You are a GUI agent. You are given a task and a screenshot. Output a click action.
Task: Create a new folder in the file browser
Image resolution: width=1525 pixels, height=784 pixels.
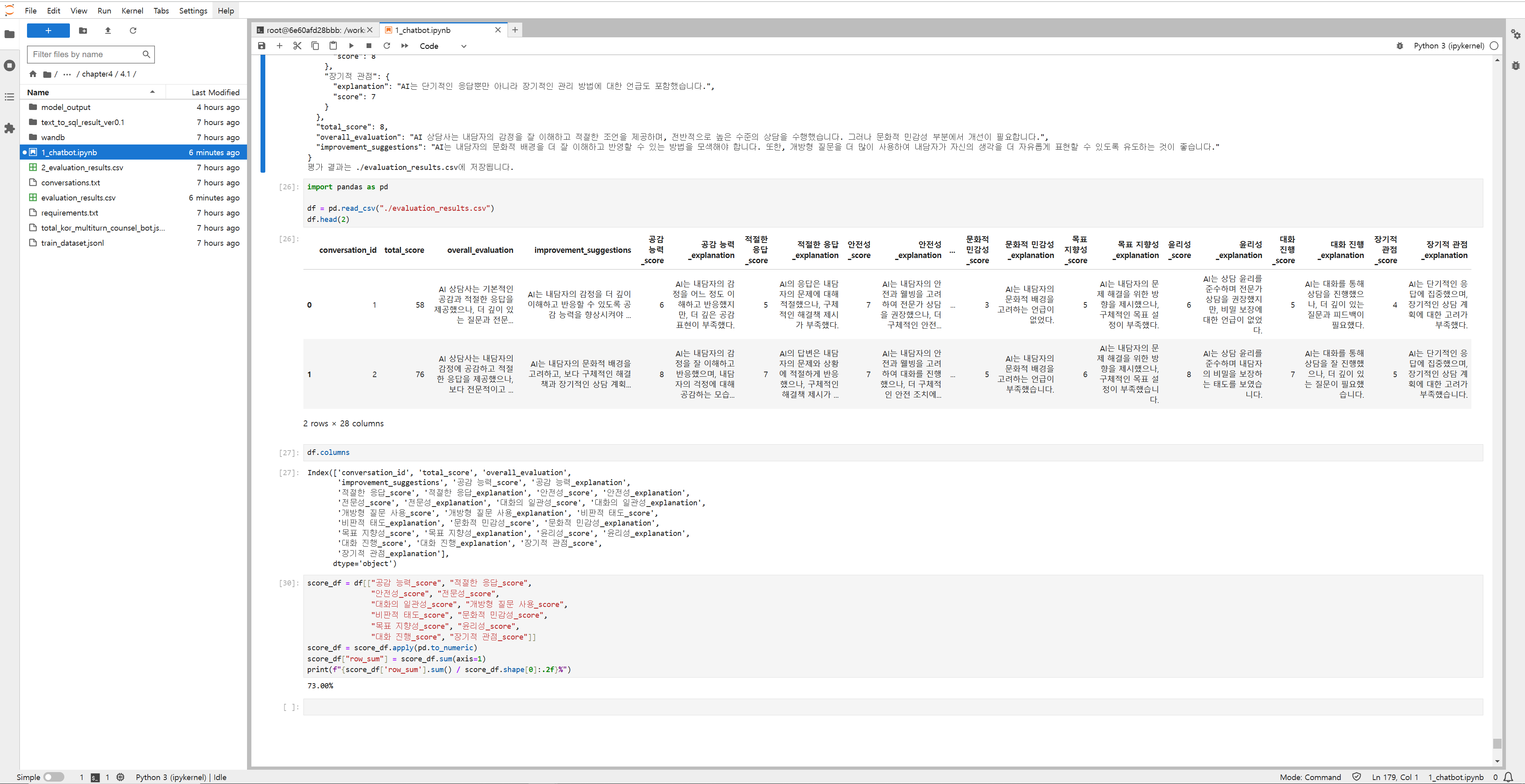83,30
